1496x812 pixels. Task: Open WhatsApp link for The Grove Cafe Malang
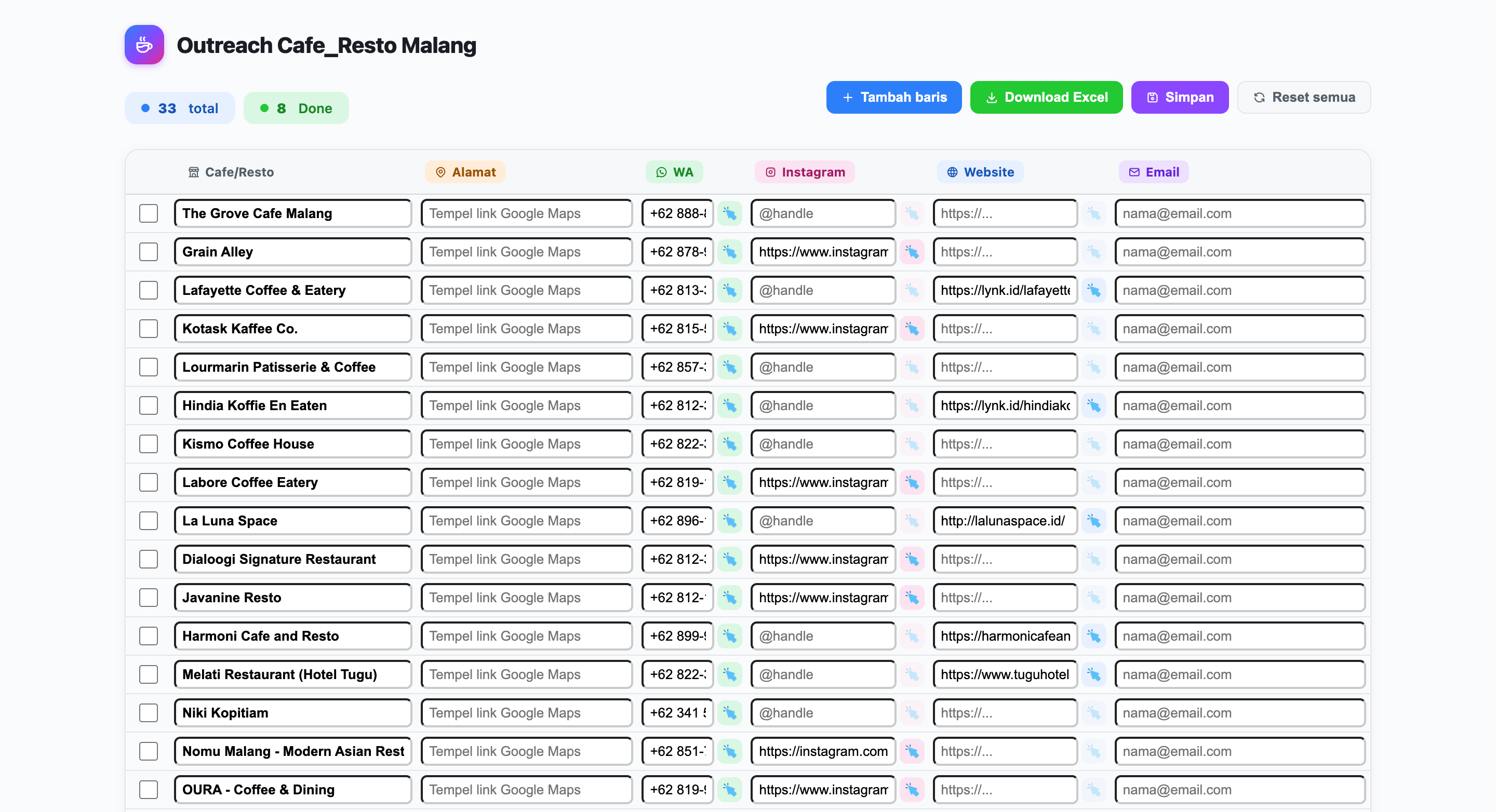tap(729, 213)
